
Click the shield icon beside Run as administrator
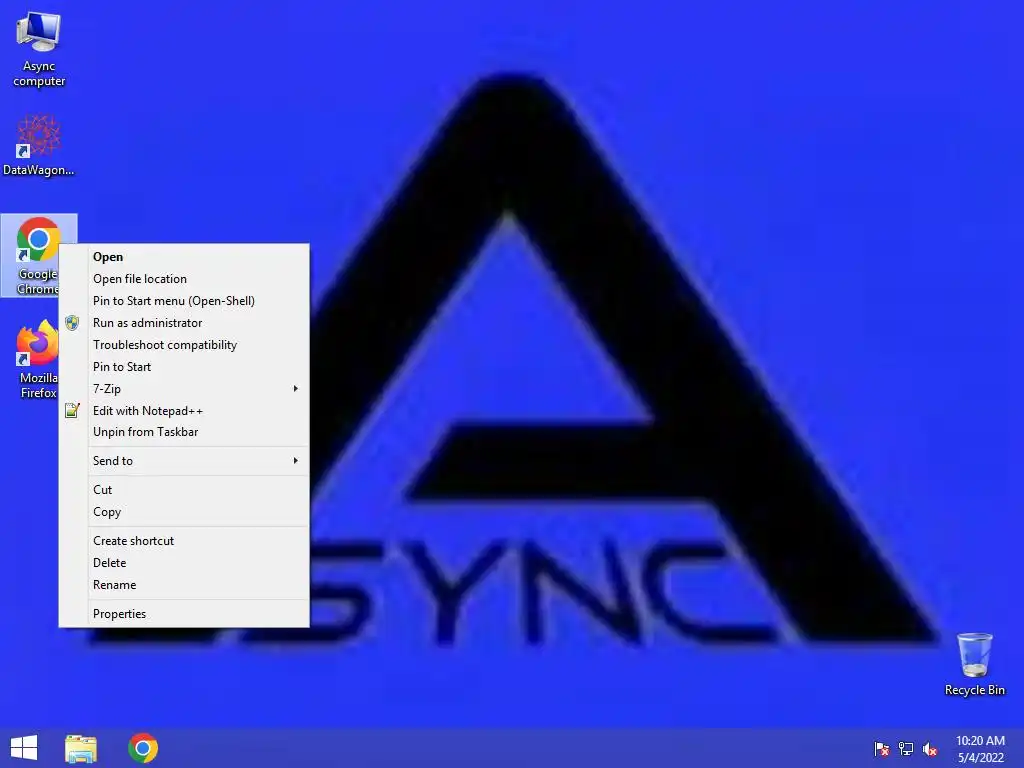pyautogui.click(x=72, y=323)
